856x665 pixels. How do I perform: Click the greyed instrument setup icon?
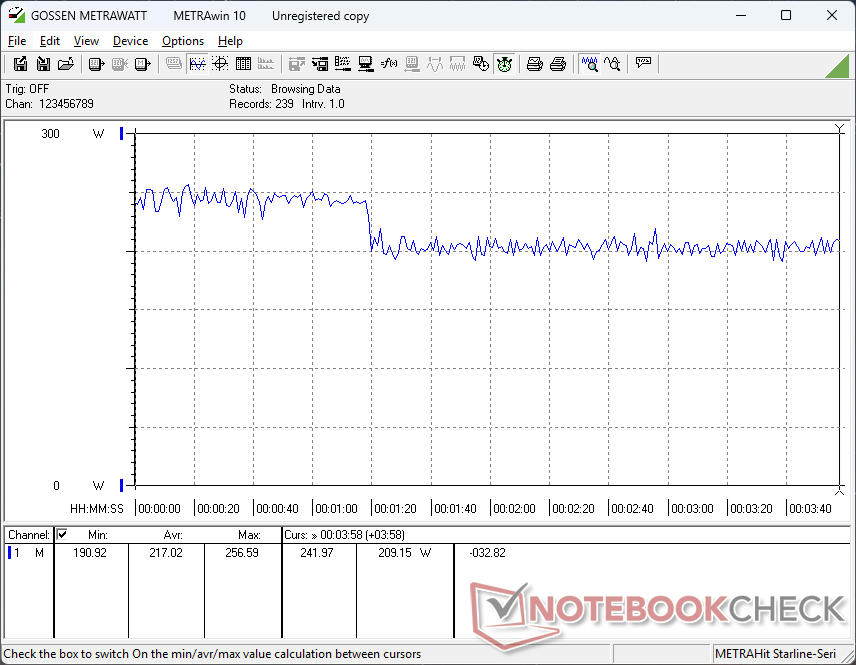tap(412, 64)
